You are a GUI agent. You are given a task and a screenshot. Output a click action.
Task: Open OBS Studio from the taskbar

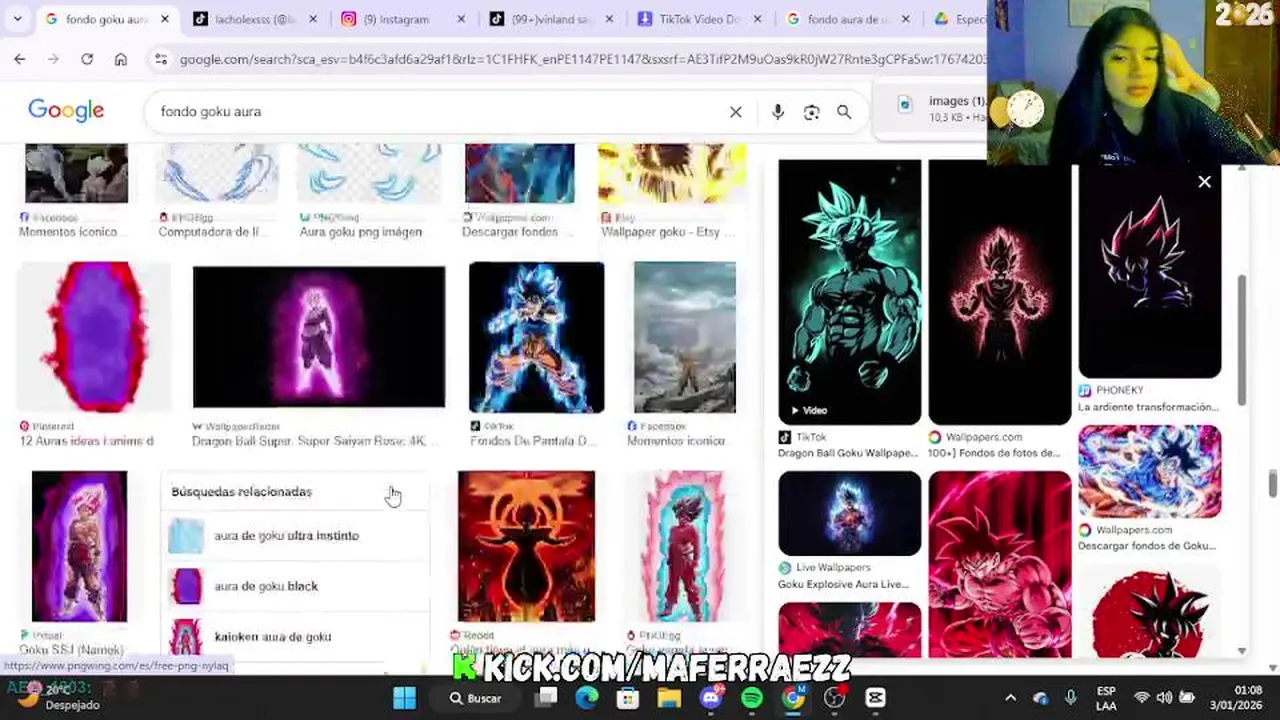click(834, 698)
